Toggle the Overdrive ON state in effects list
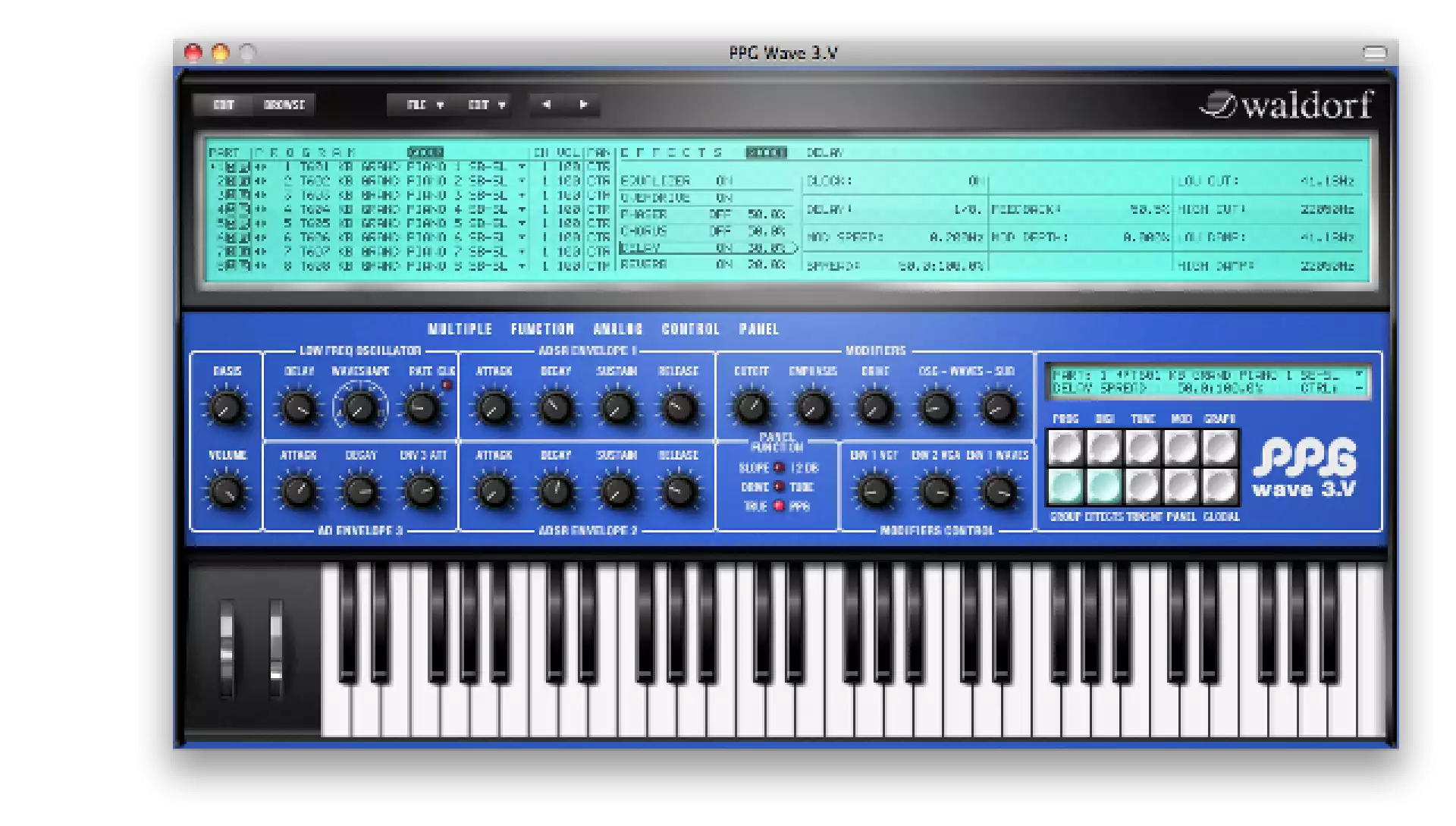This screenshot has width=1456, height=826. [724, 198]
